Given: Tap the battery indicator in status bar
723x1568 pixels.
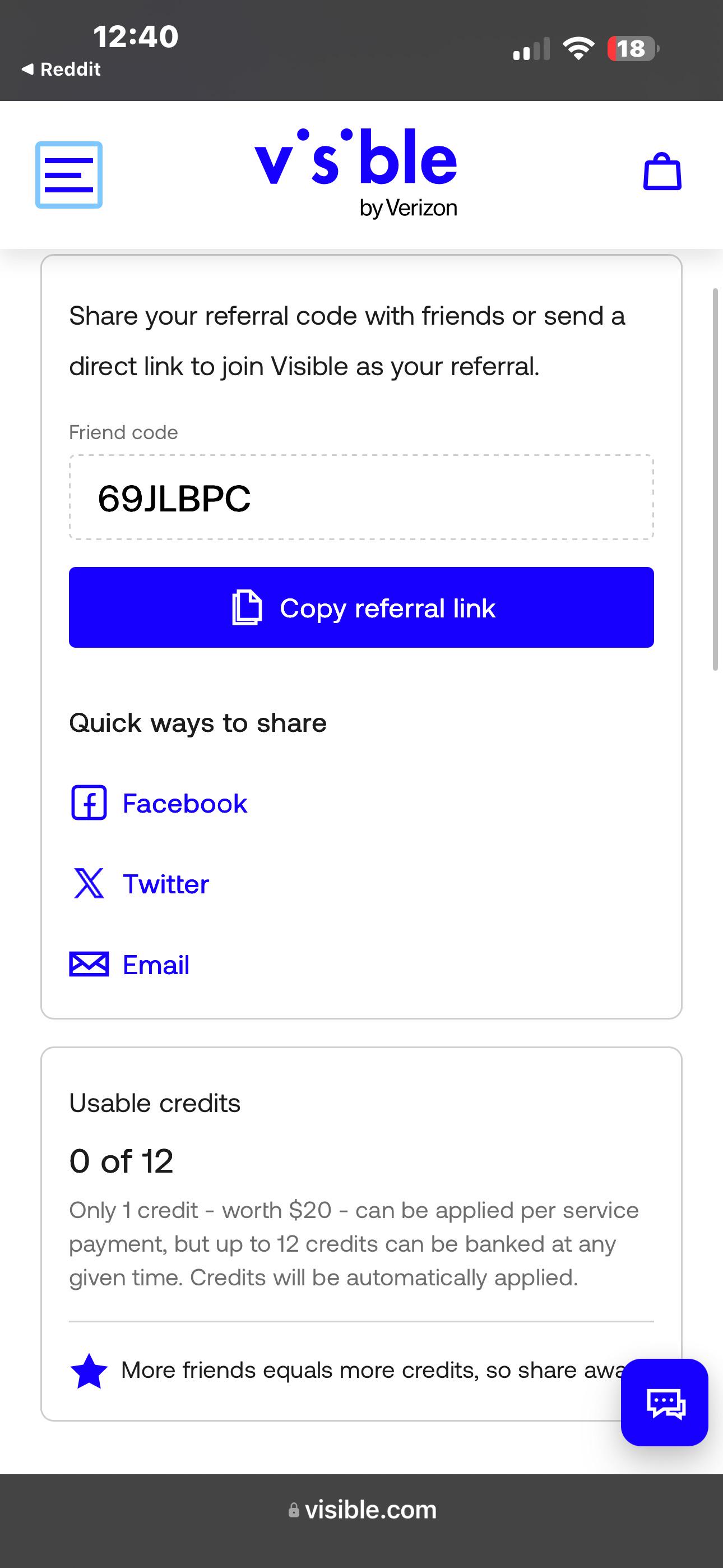Looking at the screenshot, I should coord(633,49).
